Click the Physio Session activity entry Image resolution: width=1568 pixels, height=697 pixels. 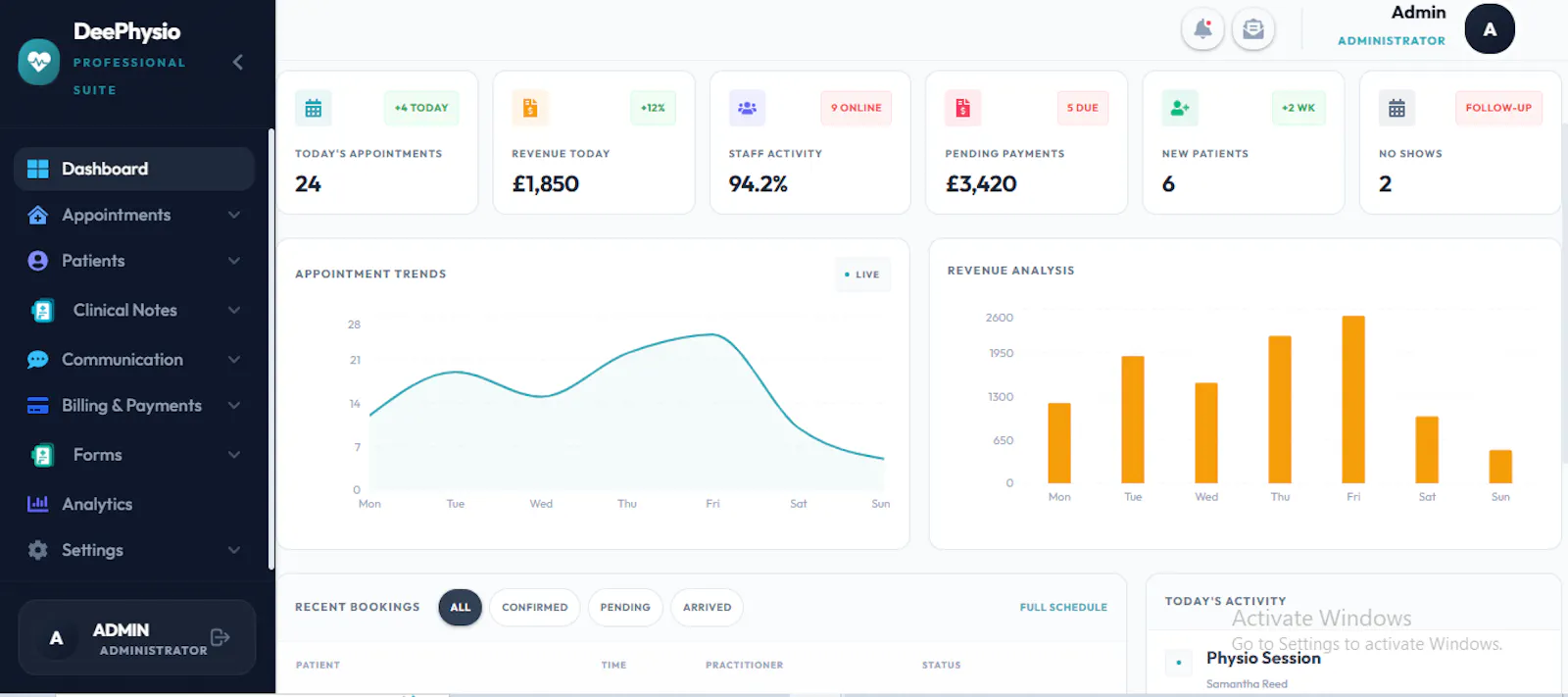pyautogui.click(x=1263, y=659)
